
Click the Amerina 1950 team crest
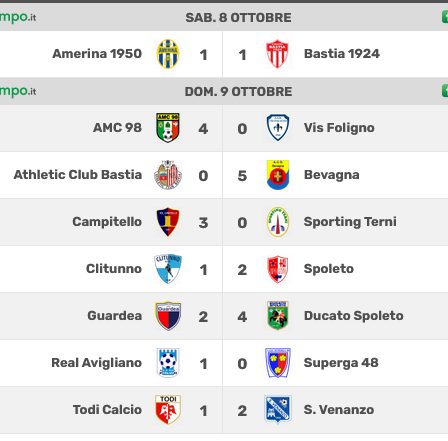tap(168, 54)
